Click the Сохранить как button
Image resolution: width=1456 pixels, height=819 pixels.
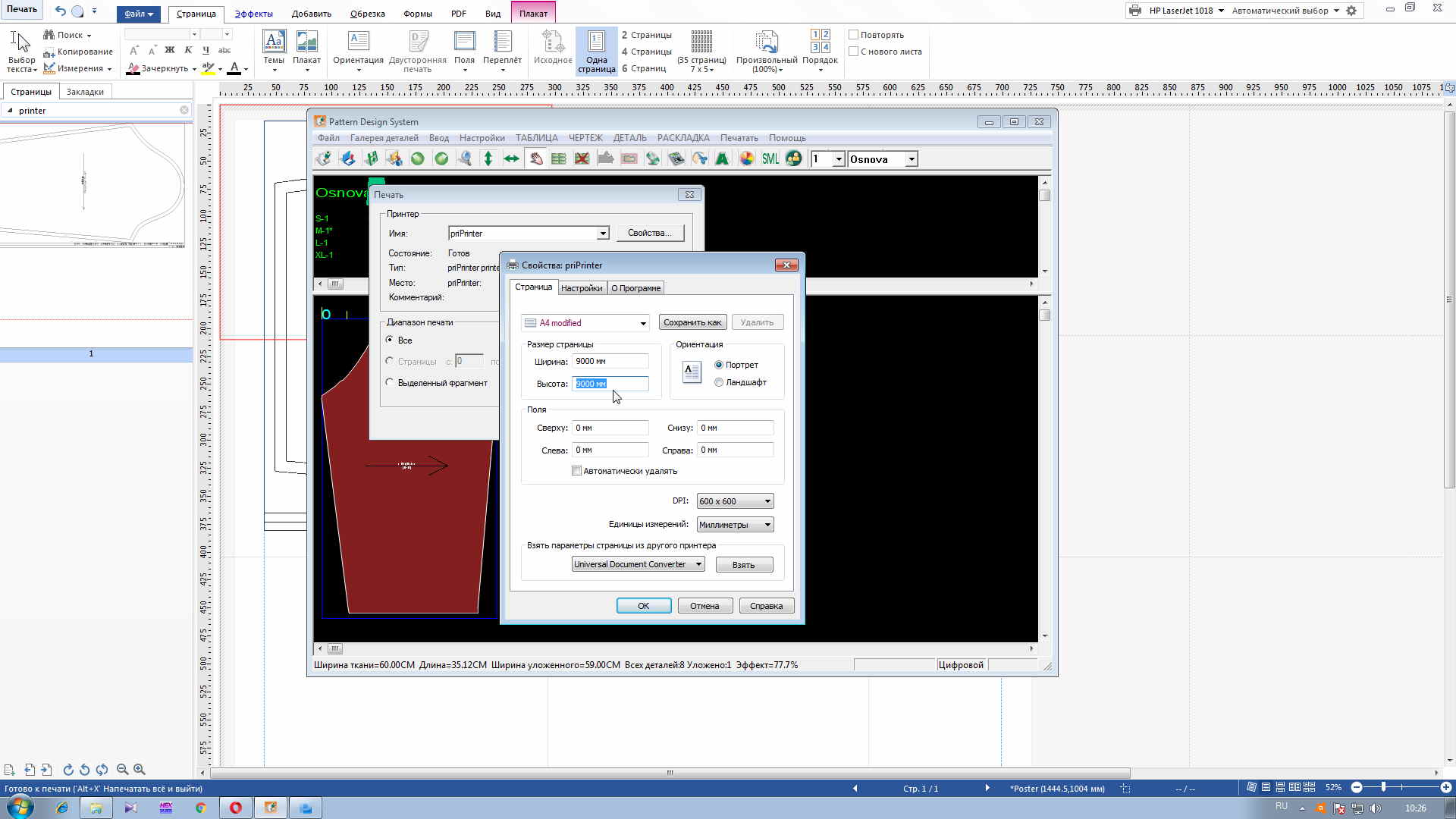692,322
